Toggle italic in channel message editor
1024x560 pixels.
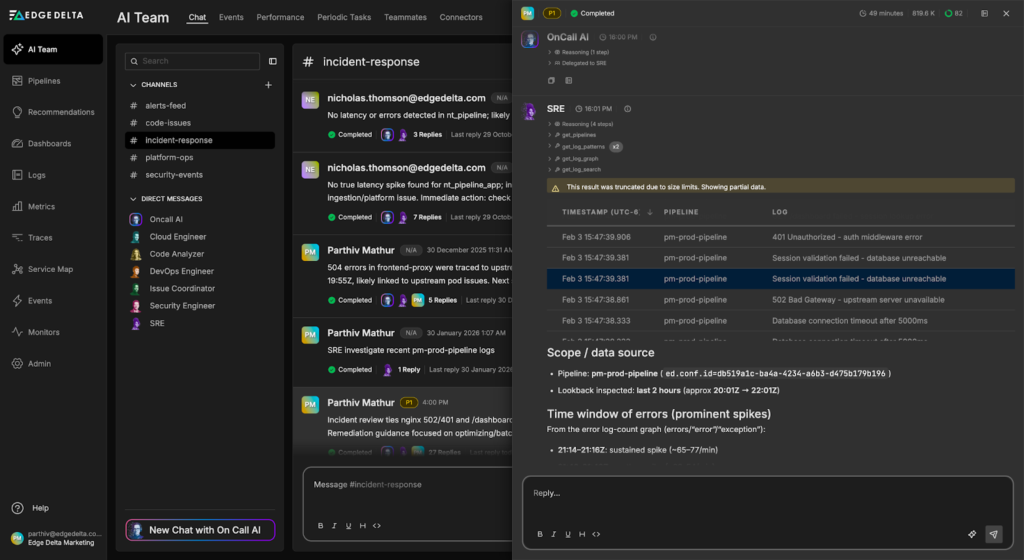coord(334,525)
